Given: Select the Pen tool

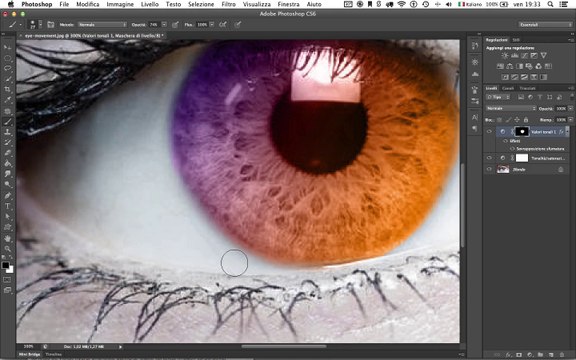Looking at the screenshot, I should point(7,196).
